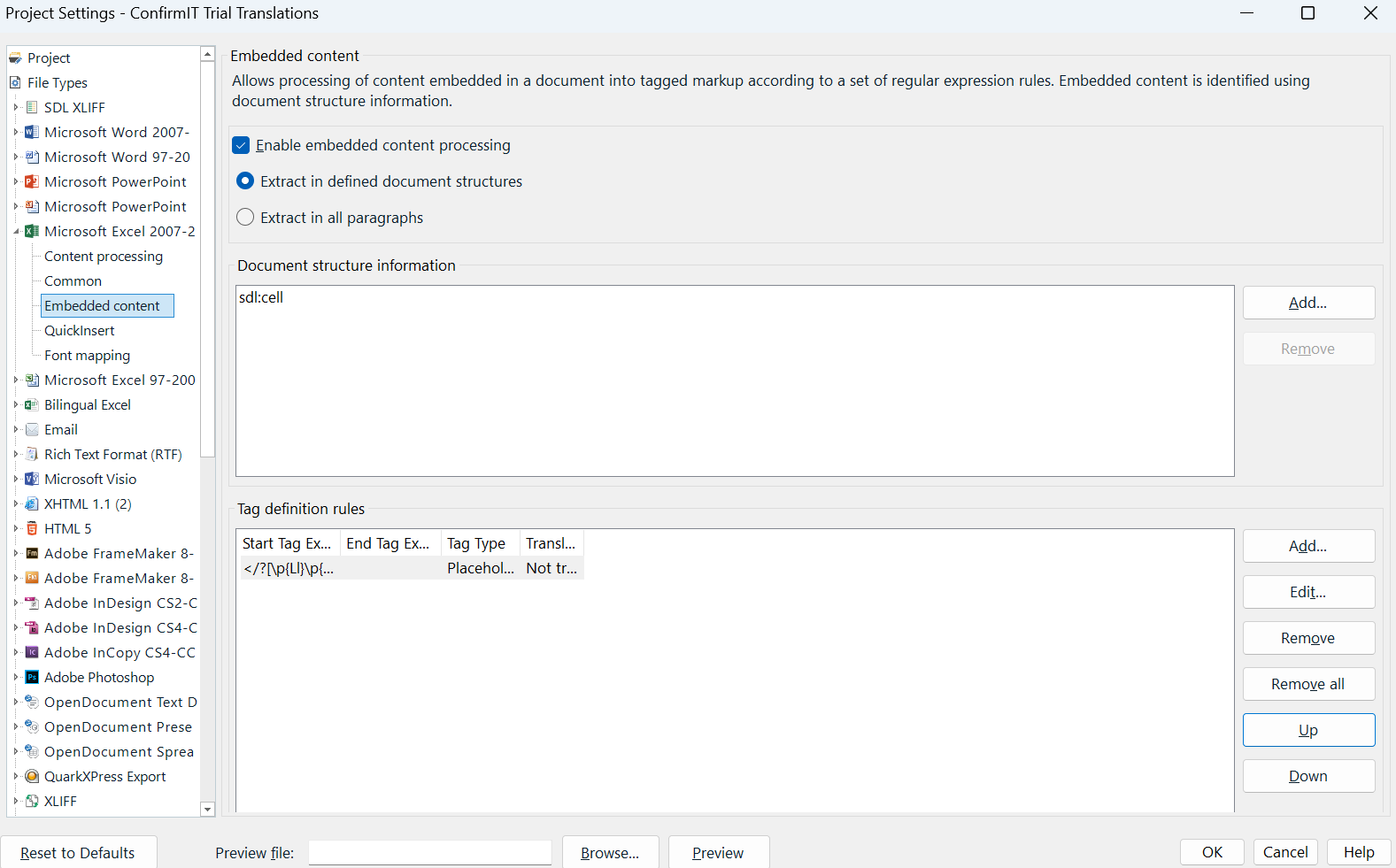Click the QuarkXPress Export icon
Image resolution: width=1396 pixels, height=868 pixels.
[32, 776]
